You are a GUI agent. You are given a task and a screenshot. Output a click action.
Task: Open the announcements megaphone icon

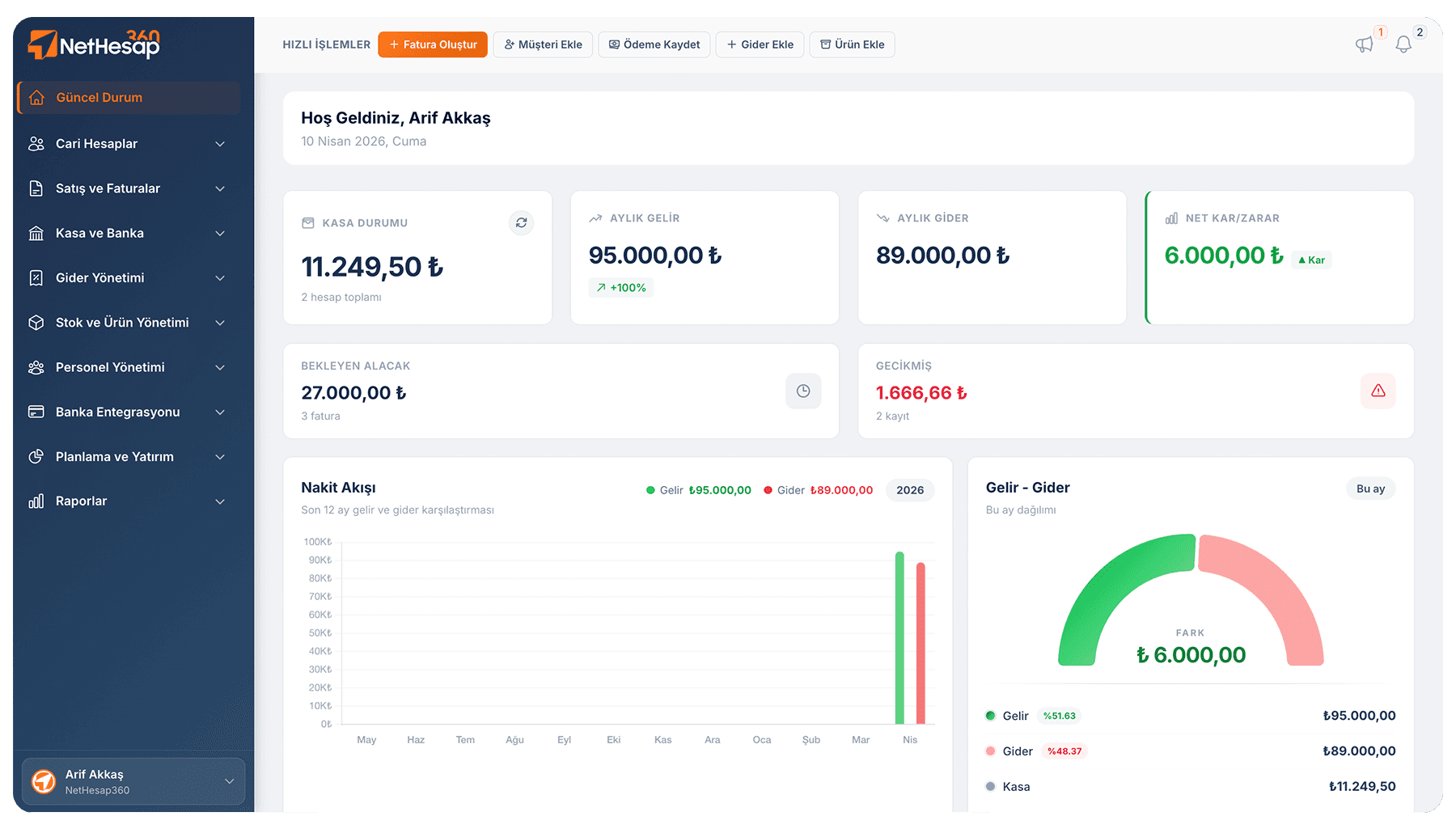click(x=1365, y=44)
